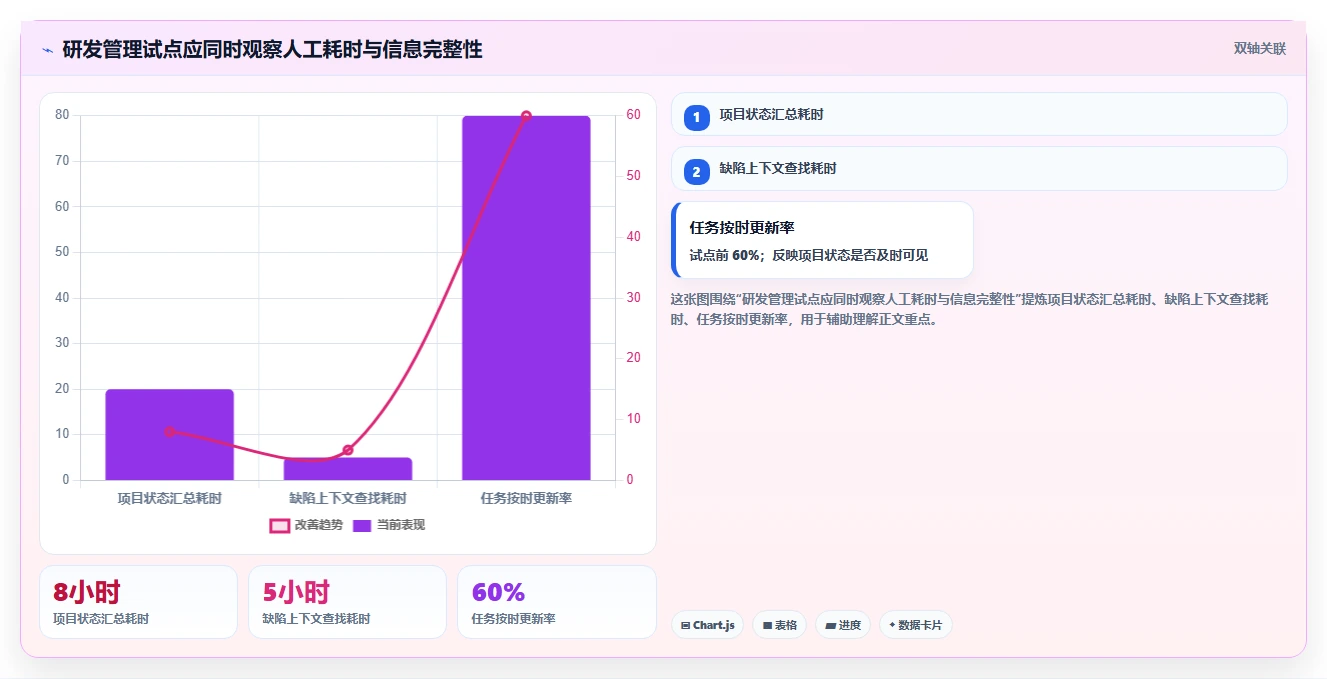Screen dimensions: 1327x679
Task: Select the 缺陷上下文查找耗时 list item
Action: (979, 168)
